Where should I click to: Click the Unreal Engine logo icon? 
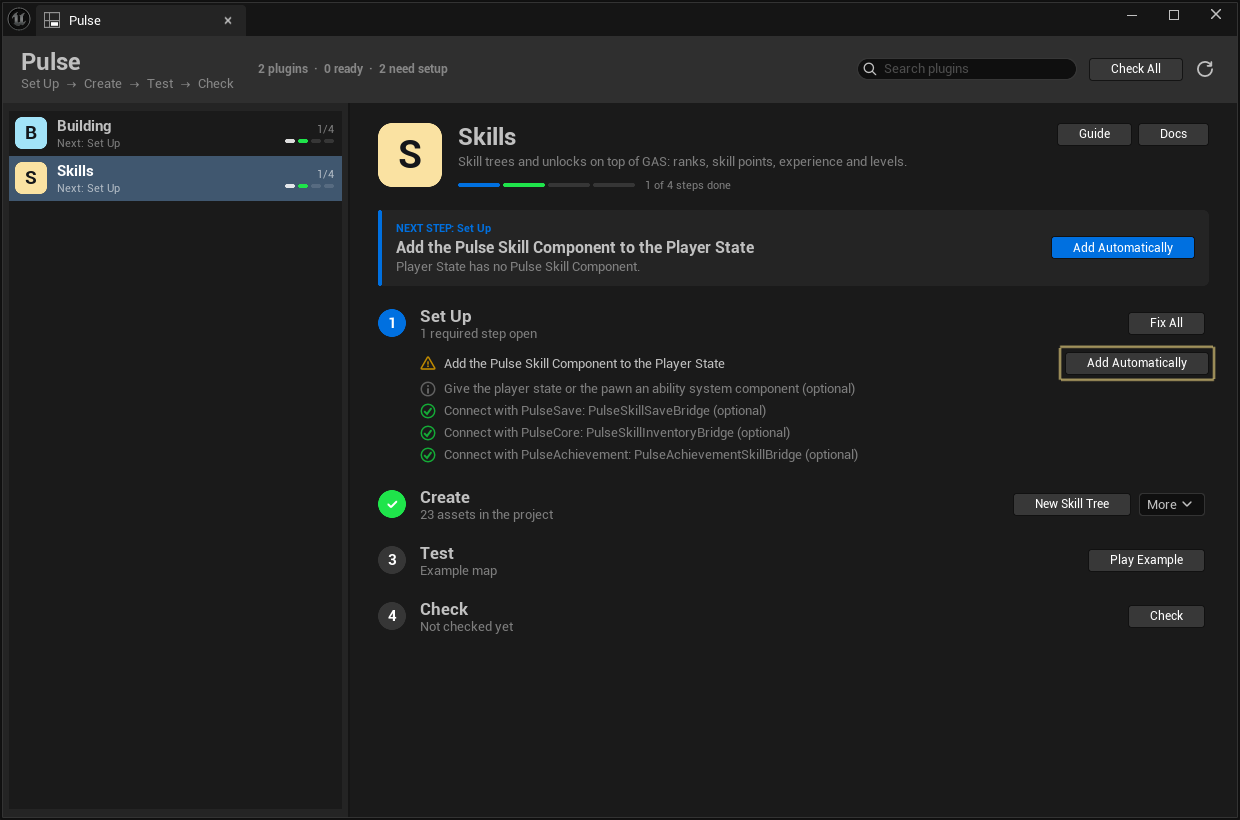pos(19,19)
